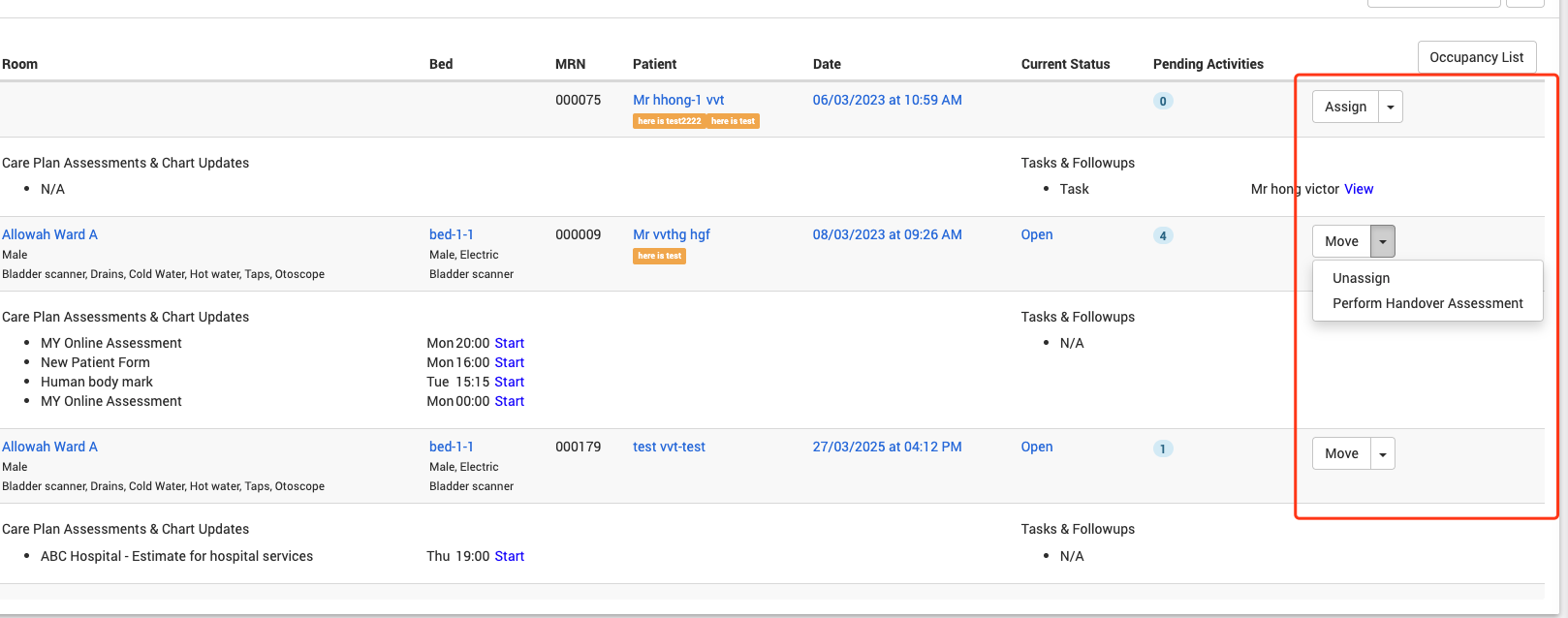1568x618 pixels.
Task: Expand the dropdown arrow next to Assign
Action: click(1391, 107)
